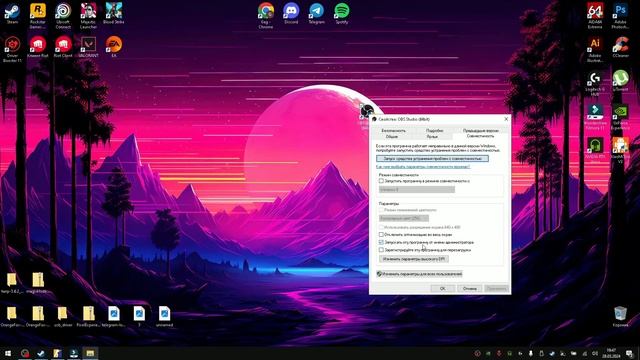Screen dimensions: 640x360
Task: Select the Riot Client desktop shortcut
Action: point(63,47)
